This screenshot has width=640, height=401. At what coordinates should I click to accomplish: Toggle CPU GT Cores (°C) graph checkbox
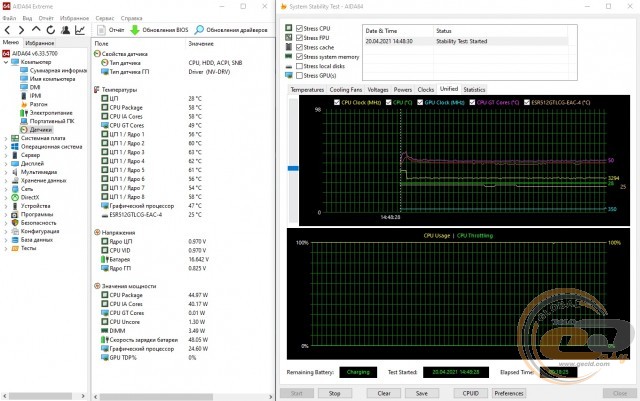pyautogui.click(x=472, y=102)
